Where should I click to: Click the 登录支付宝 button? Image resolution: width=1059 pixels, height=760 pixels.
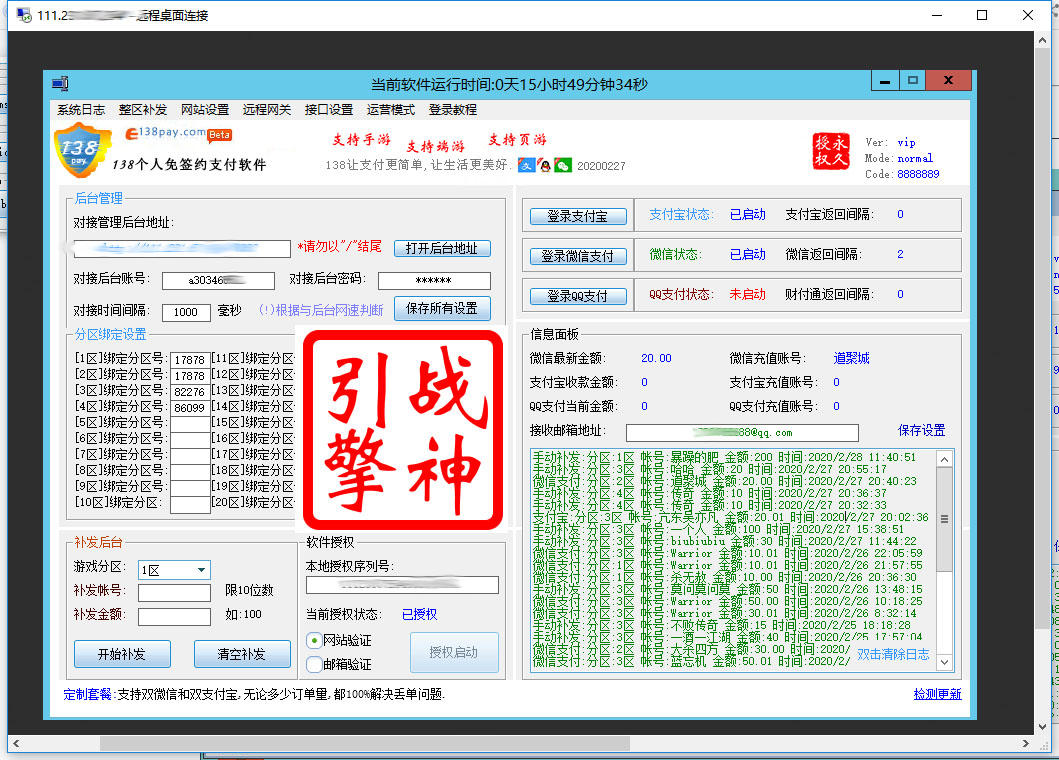tap(578, 216)
